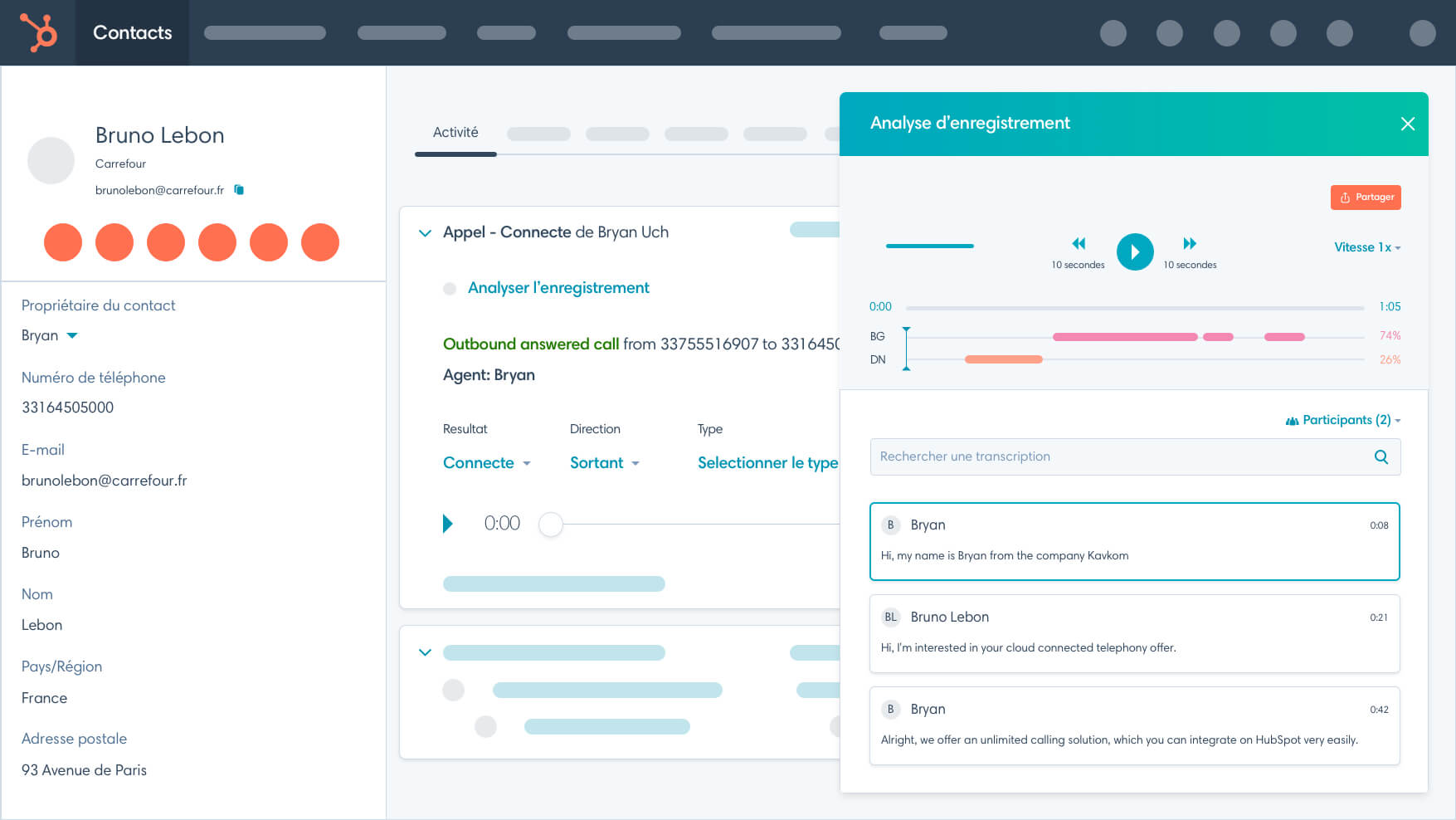This screenshot has height=820, width=1456.
Task: Click the 1:05 recording duration label
Action: tap(1390, 306)
